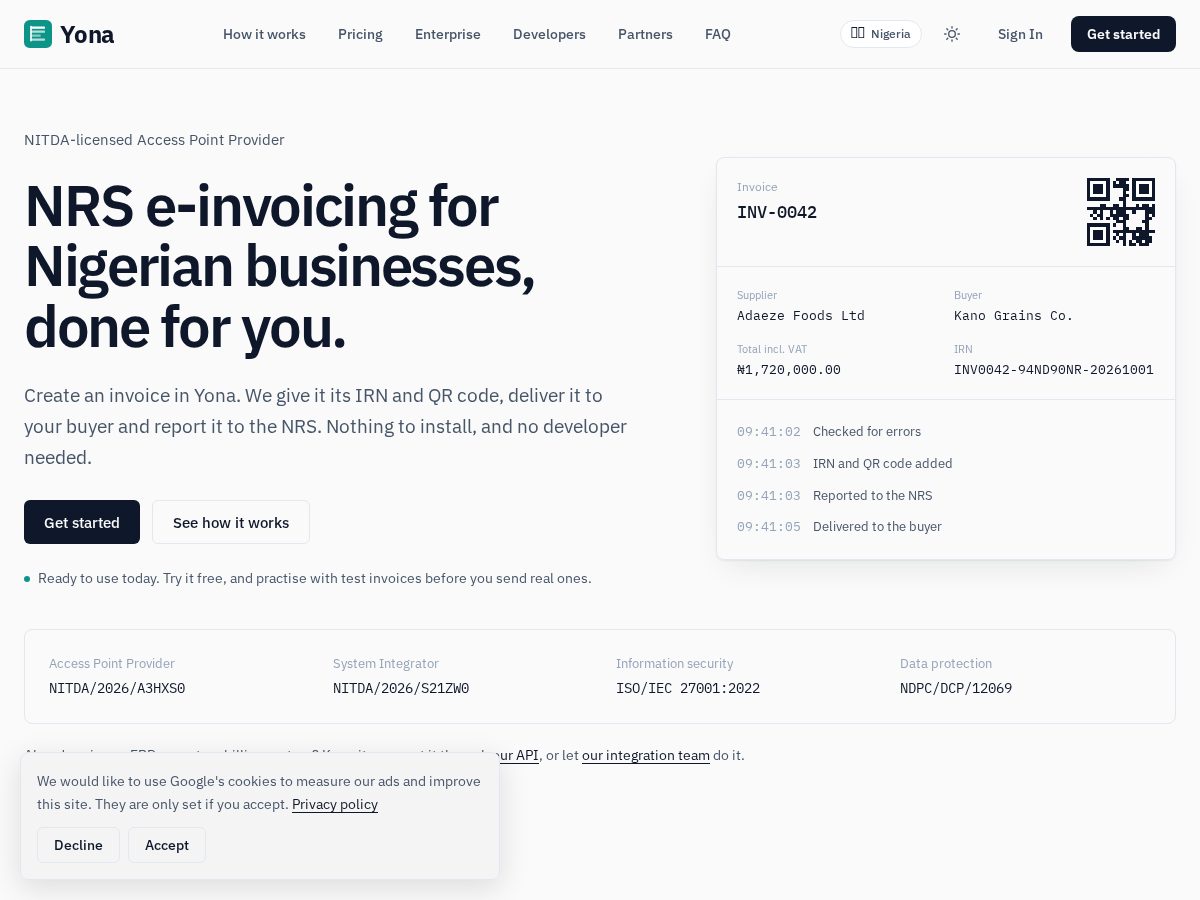Decline the Google cookies
This screenshot has height=900, width=1200.
coord(78,845)
